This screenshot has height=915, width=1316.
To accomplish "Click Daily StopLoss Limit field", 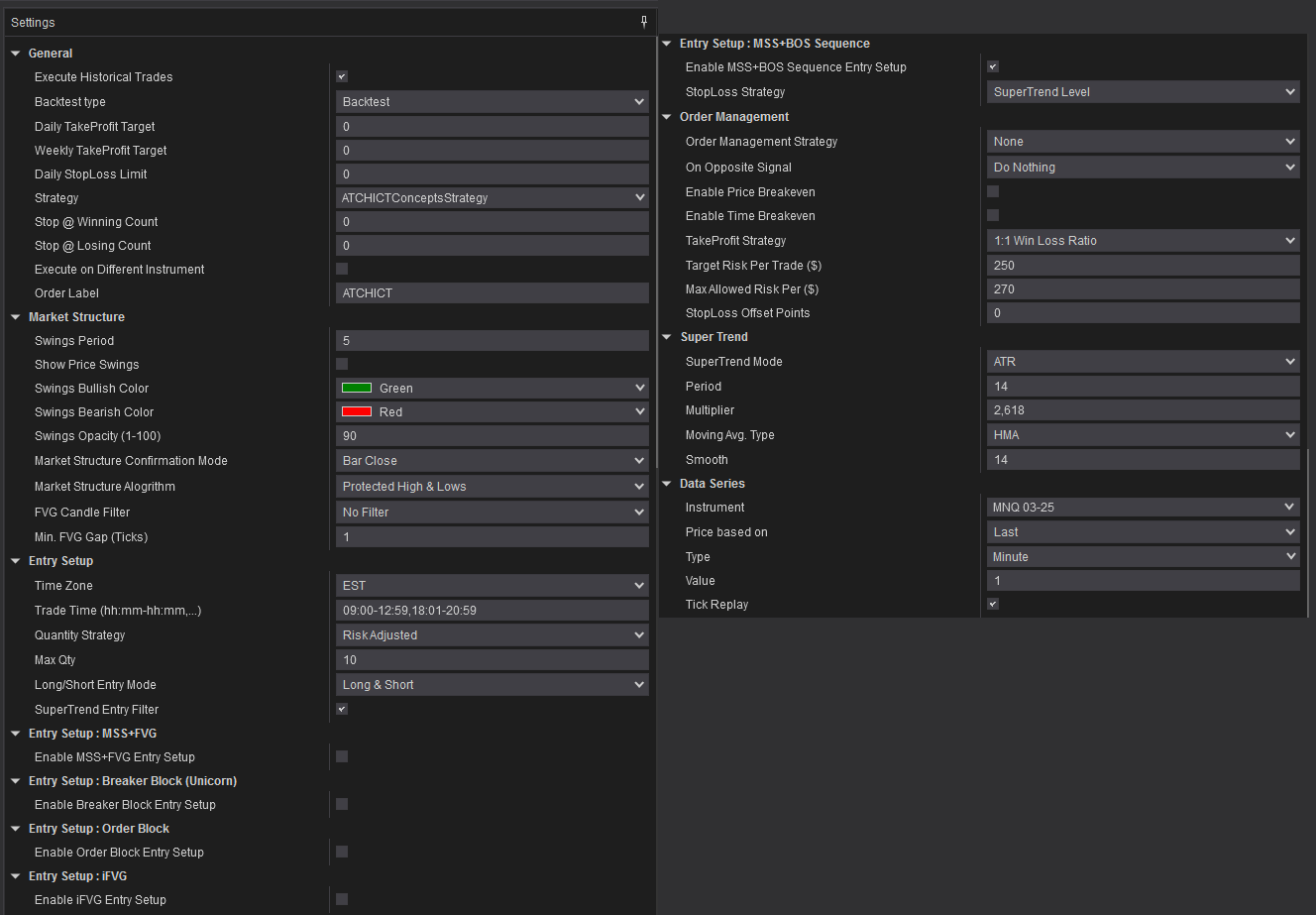I will coord(493,174).
